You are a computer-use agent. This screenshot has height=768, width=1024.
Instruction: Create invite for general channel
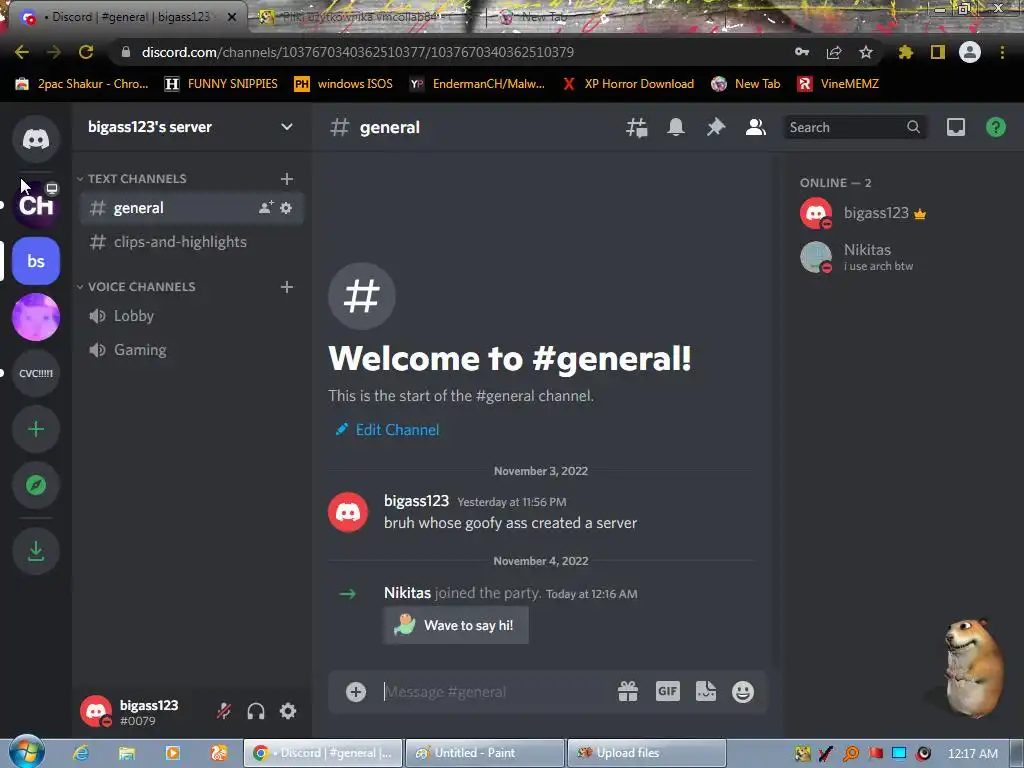(x=266, y=208)
